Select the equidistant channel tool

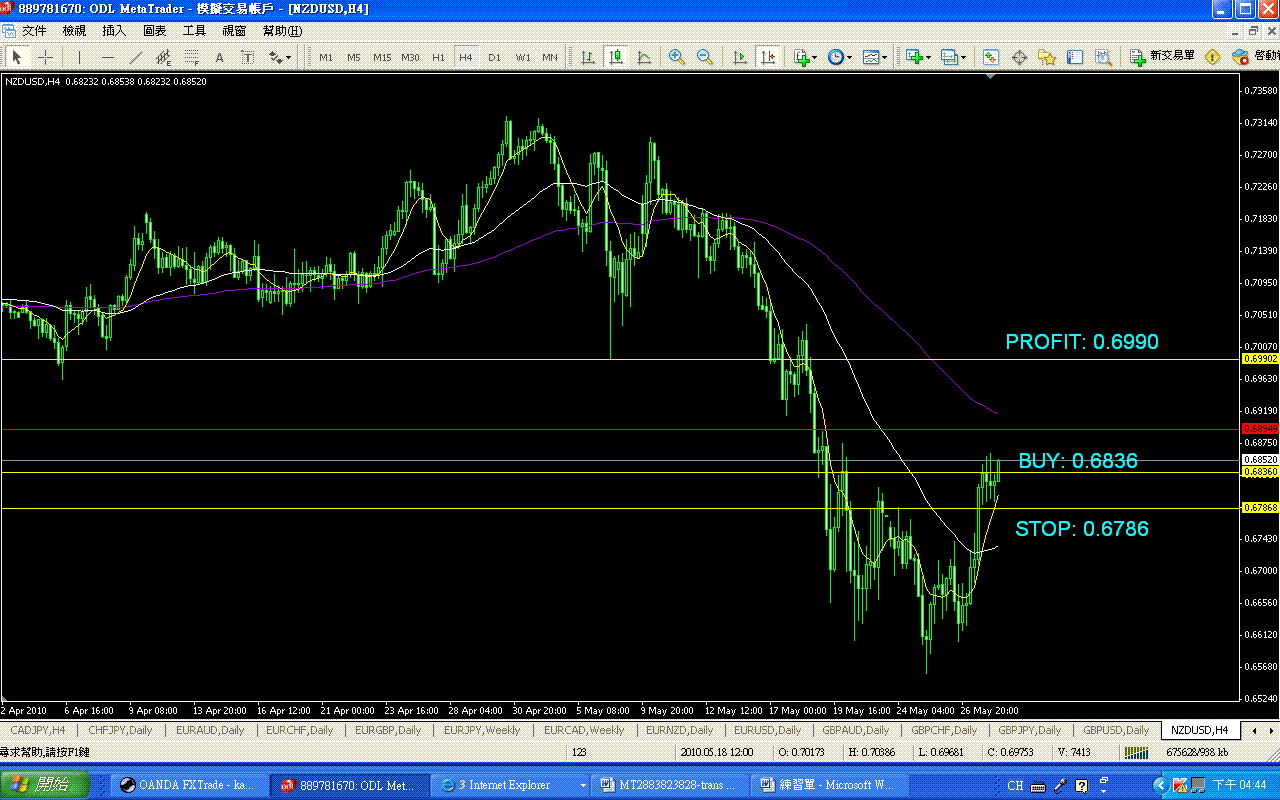point(163,57)
